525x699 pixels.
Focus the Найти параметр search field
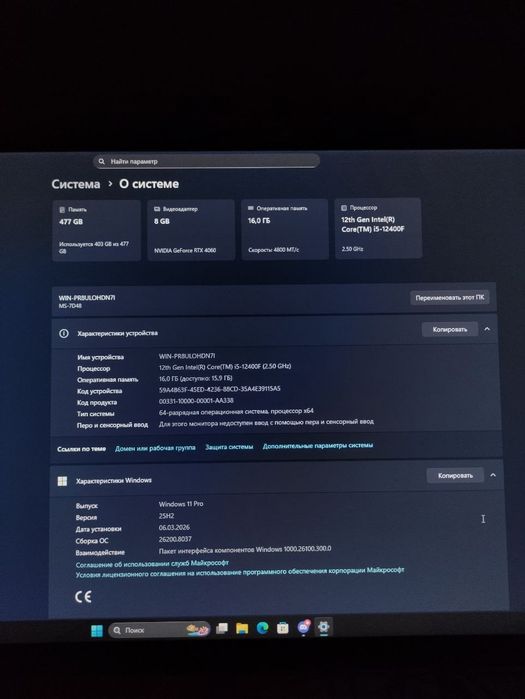206,161
